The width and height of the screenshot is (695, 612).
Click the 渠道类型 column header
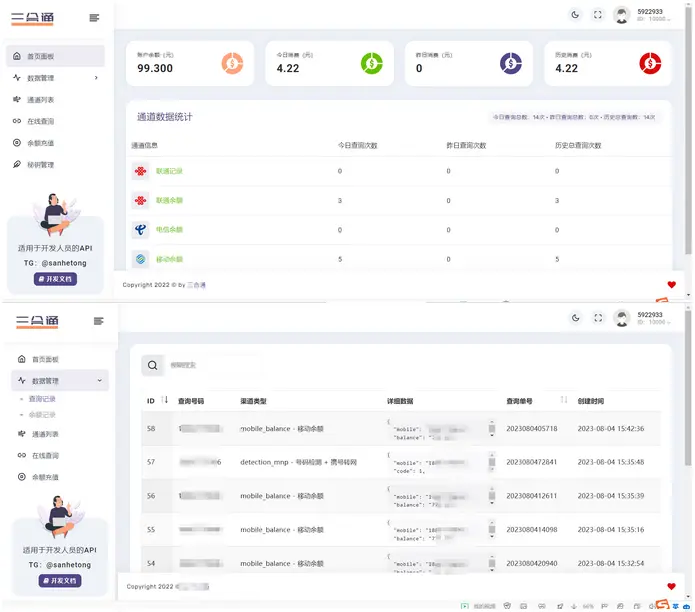click(x=253, y=401)
